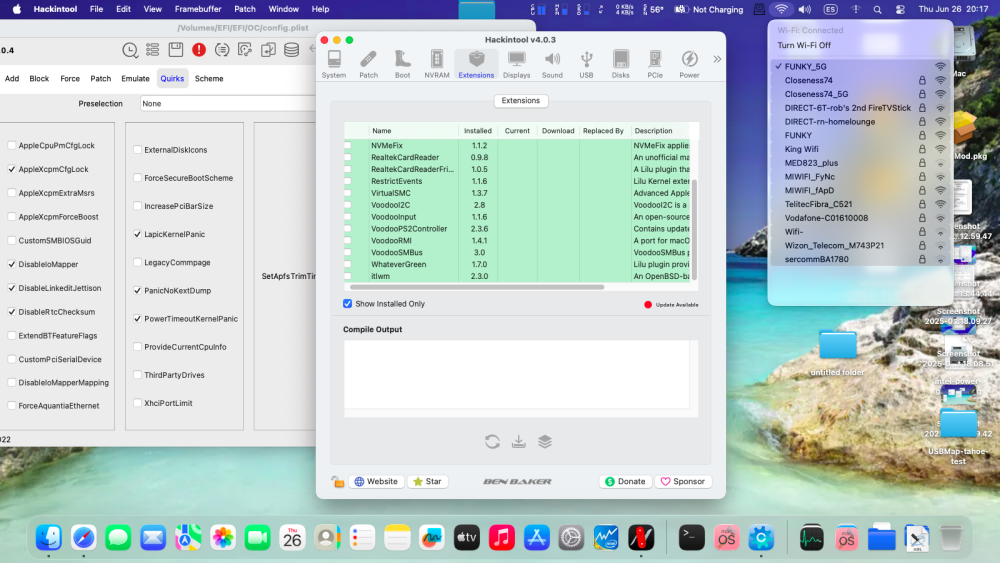Open the USB section

click(586, 64)
